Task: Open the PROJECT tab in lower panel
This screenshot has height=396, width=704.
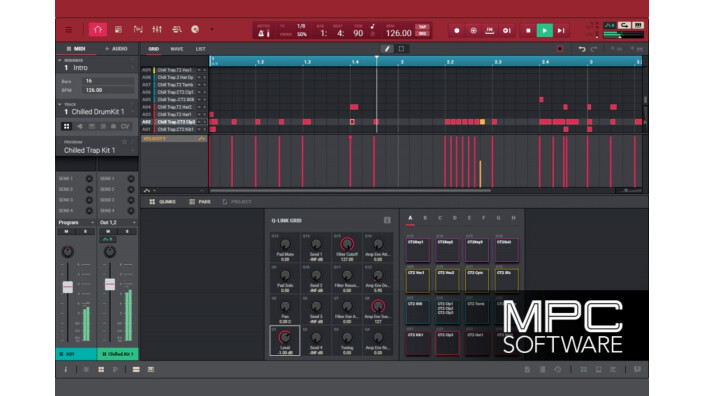Action: (237, 202)
